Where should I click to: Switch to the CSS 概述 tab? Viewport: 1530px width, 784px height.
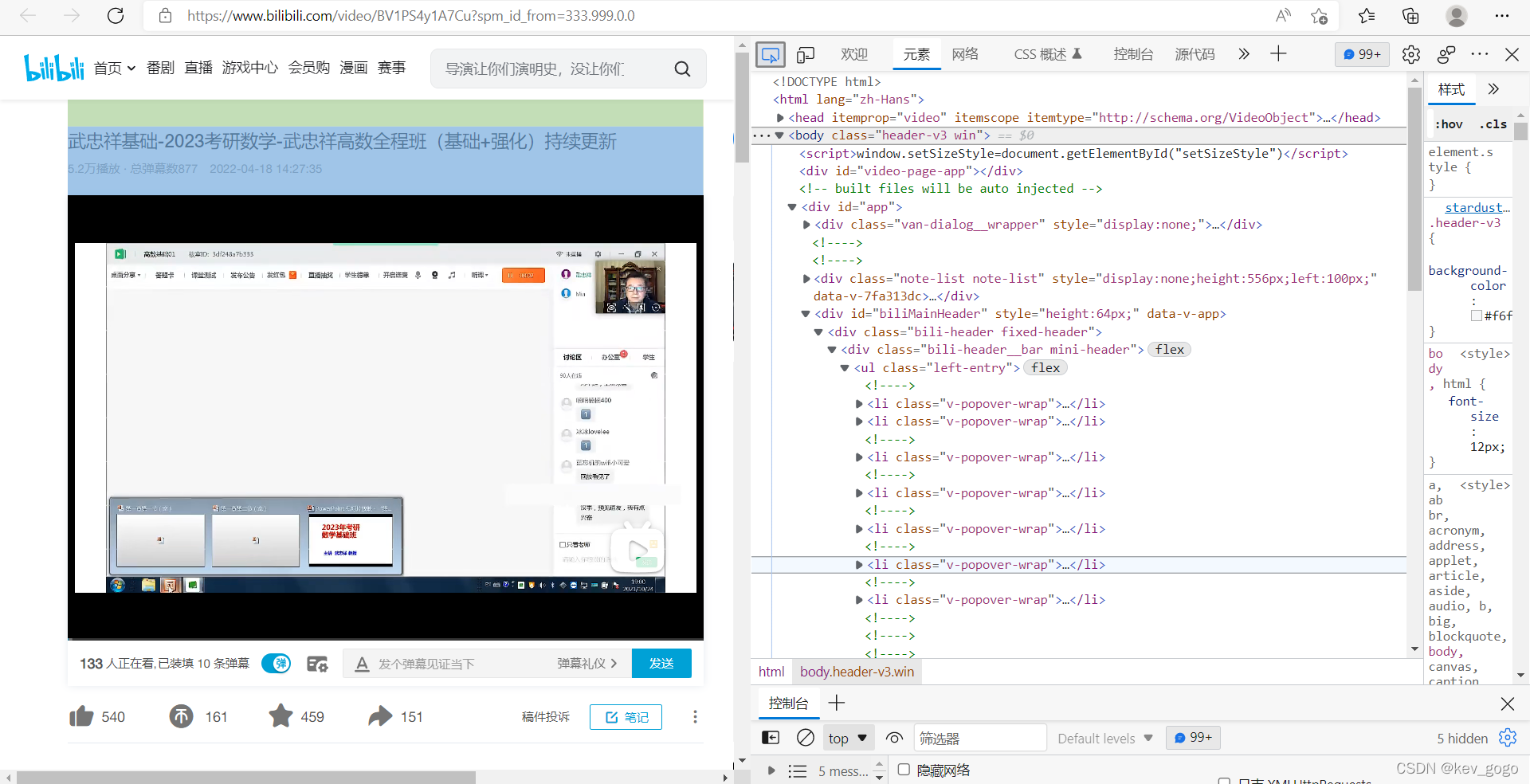(x=1048, y=54)
